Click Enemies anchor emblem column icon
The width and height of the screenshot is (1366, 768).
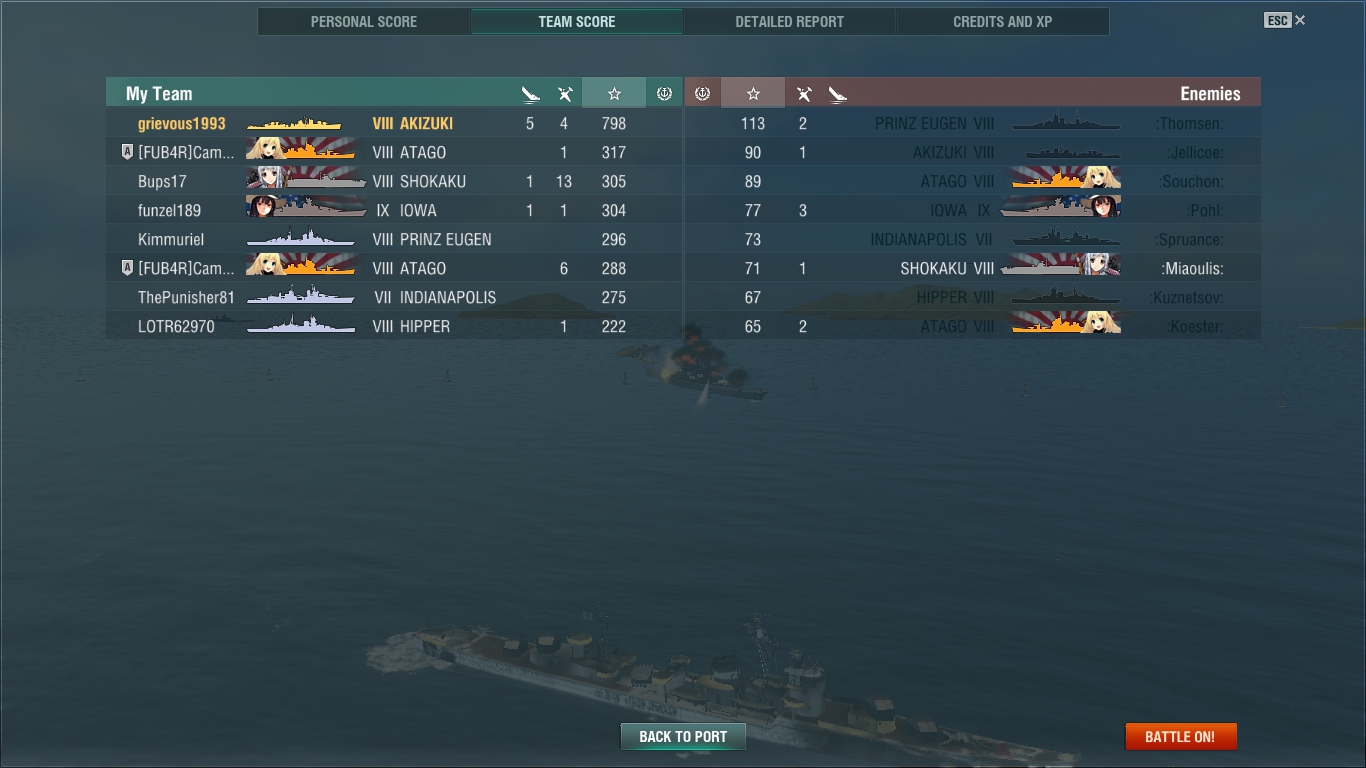pos(702,93)
